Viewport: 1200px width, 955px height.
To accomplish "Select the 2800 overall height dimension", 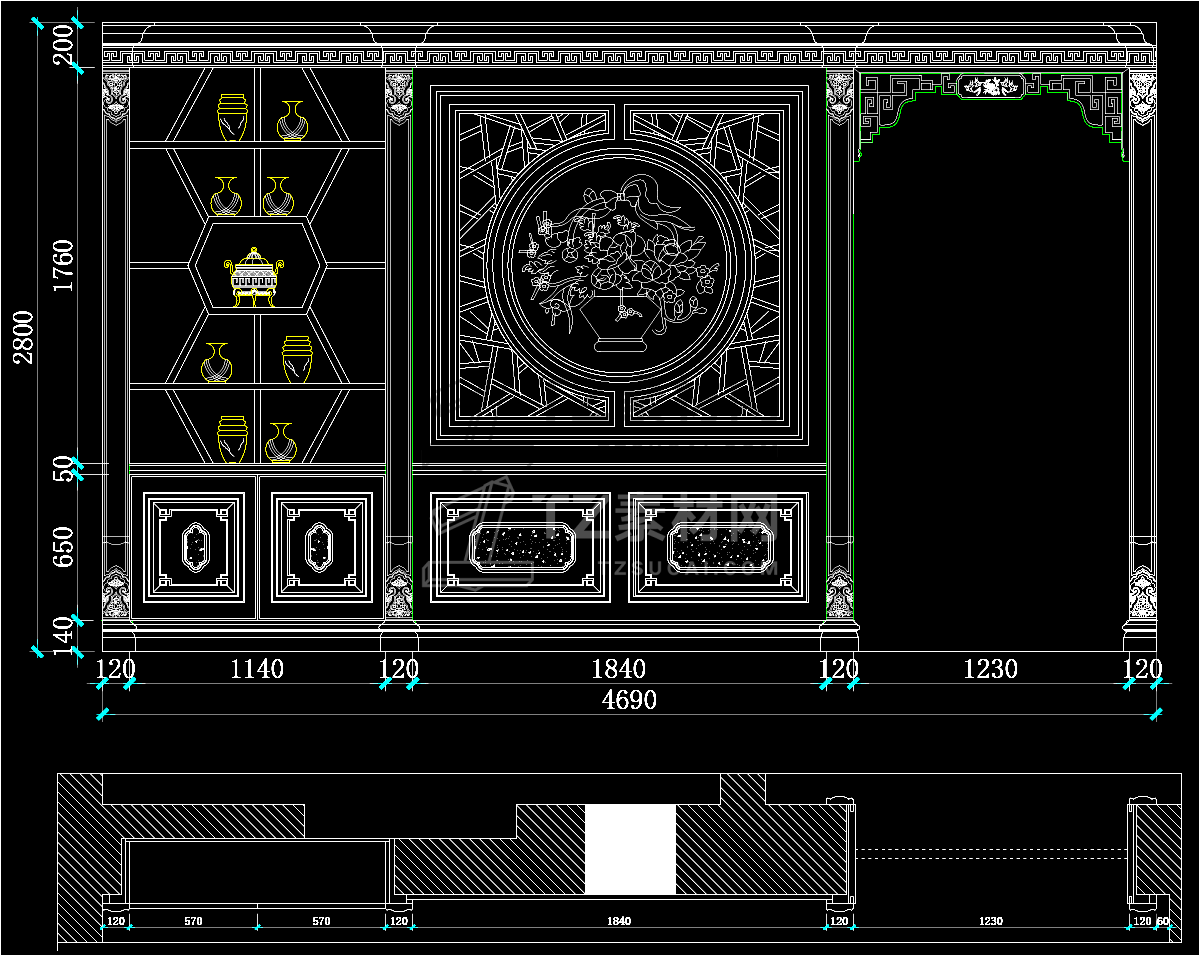I will [x=23, y=337].
